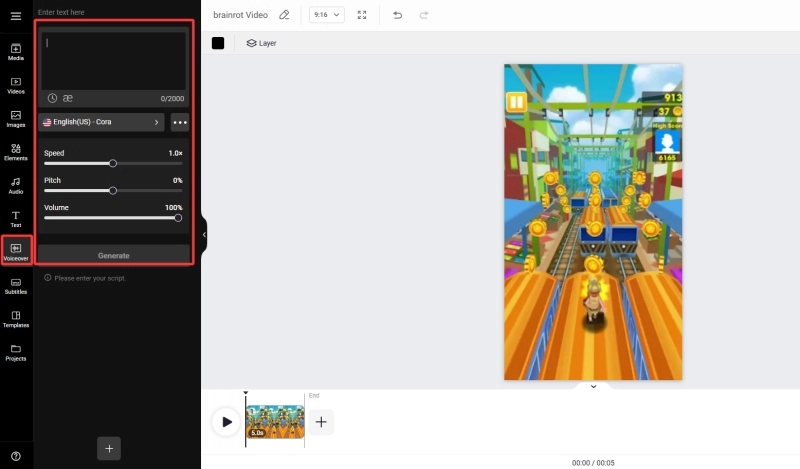Expand the 9:16 aspect ratio dropdown

pyautogui.click(x=327, y=15)
